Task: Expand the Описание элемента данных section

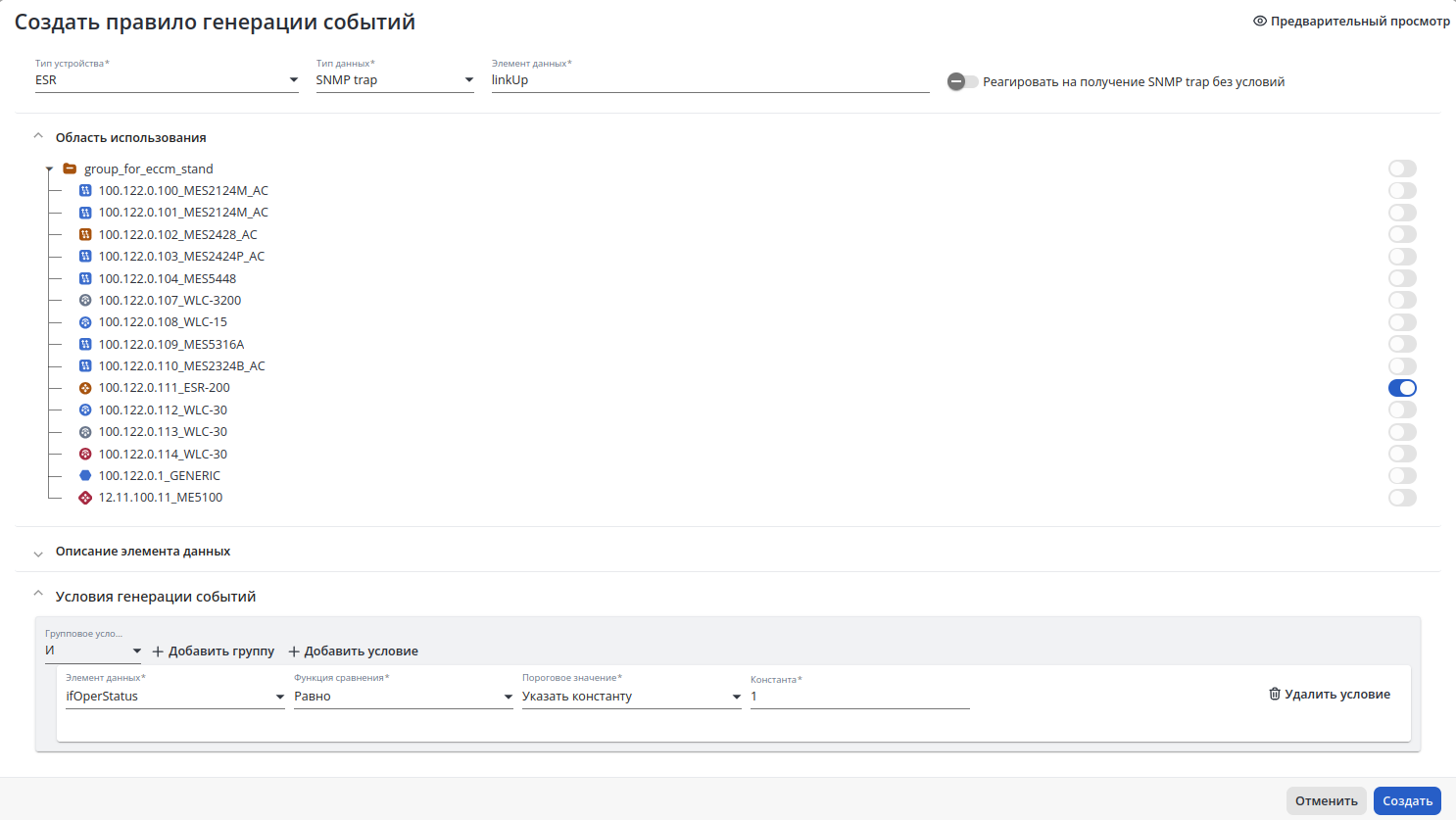Action: [142, 552]
